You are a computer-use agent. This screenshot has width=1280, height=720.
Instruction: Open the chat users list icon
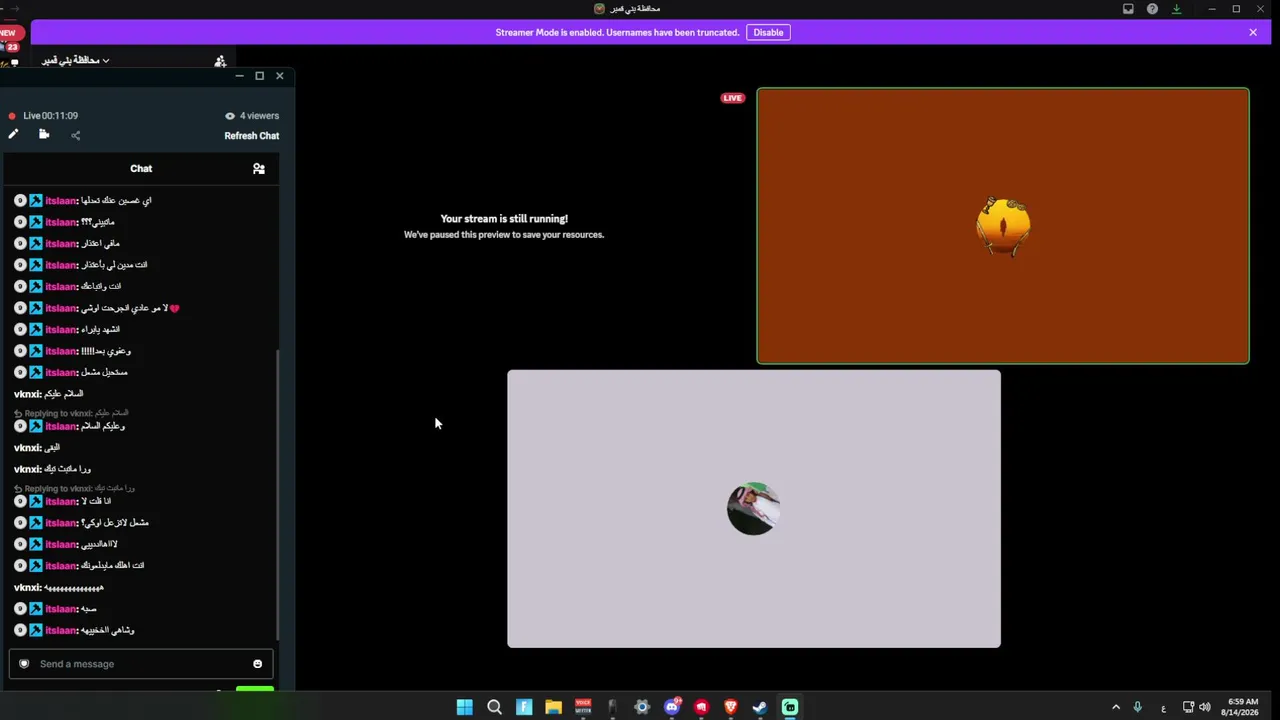(258, 169)
